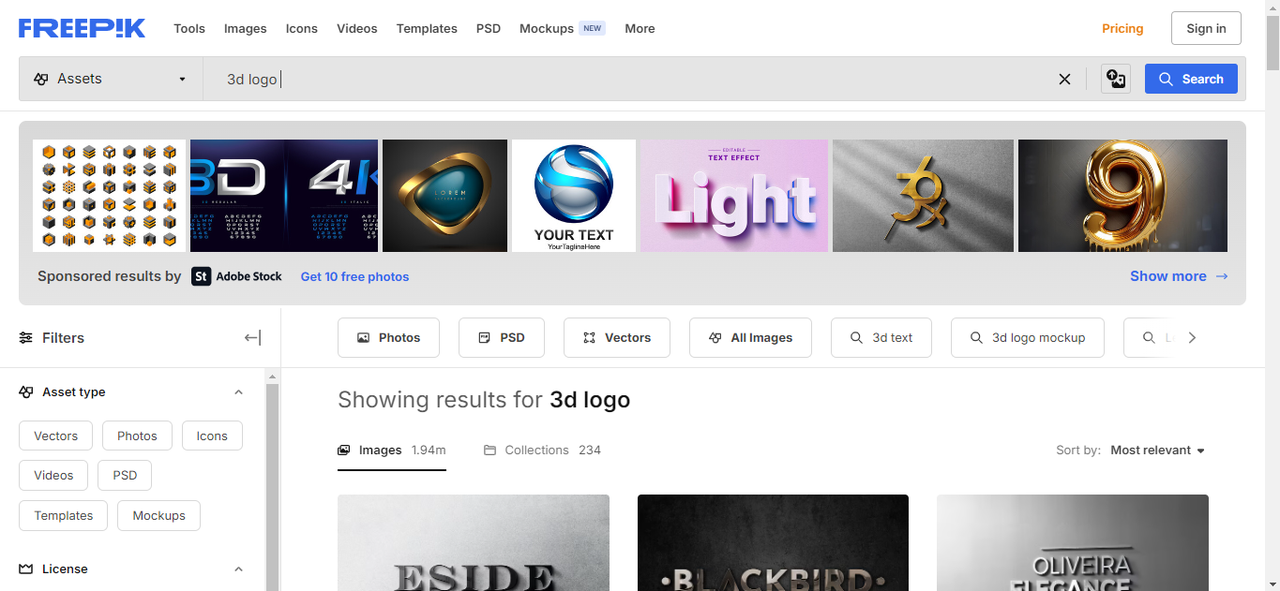Open the PSD menu item

(x=488, y=28)
